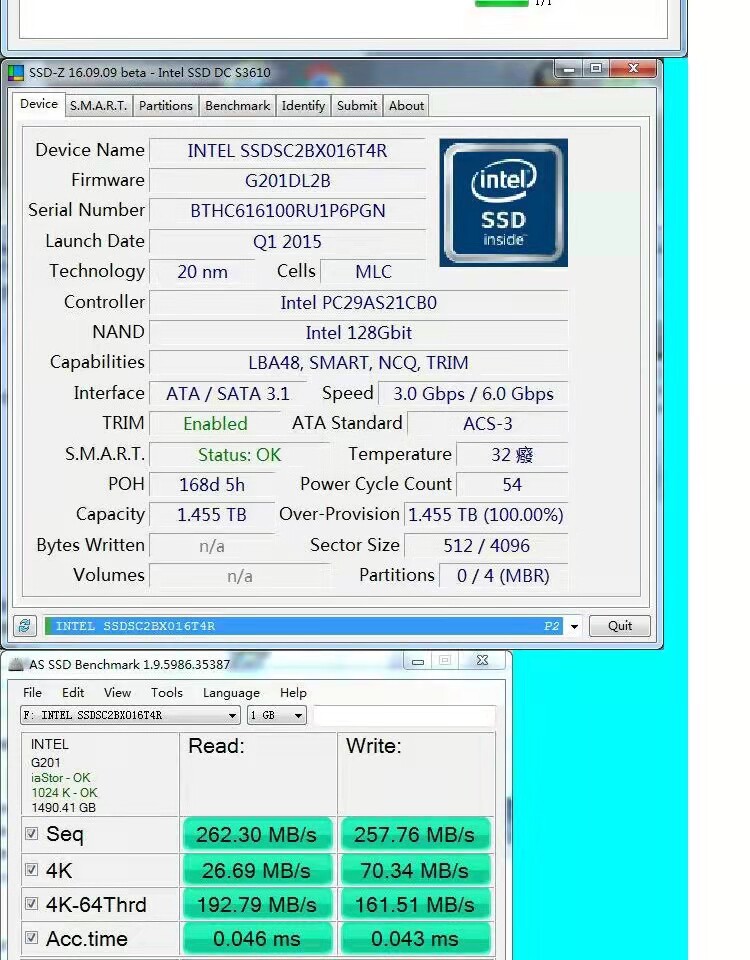Click the Launch Date value Q1 2015
The width and height of the screenshot is (750, 960).
tap(287, 241)
